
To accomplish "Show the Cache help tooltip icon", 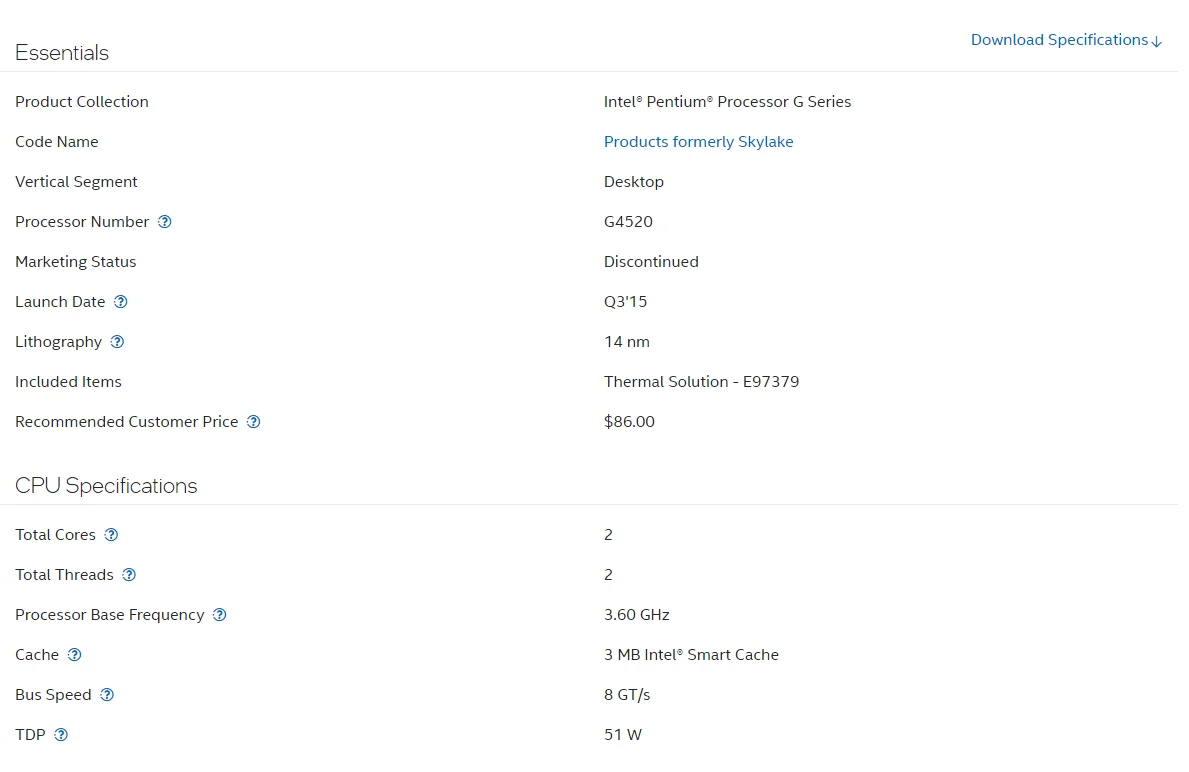I will [x=74, y=655].
